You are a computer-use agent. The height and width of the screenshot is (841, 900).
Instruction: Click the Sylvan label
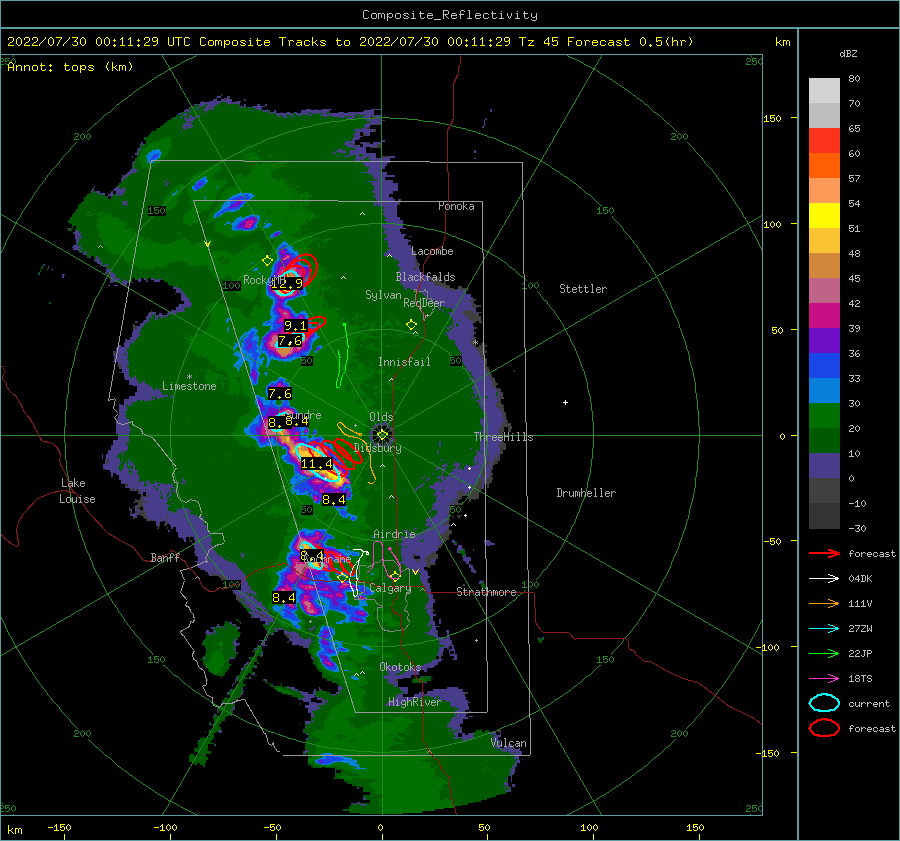[383, 295]
